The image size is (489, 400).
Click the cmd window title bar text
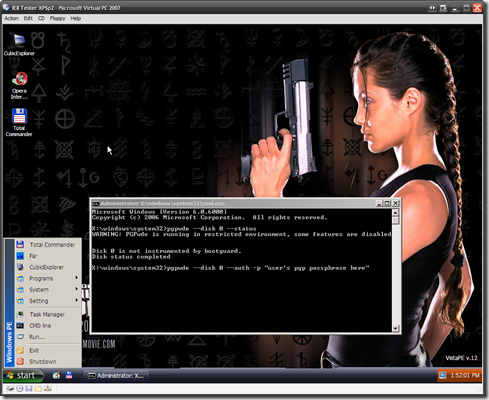tap(163, 203)
